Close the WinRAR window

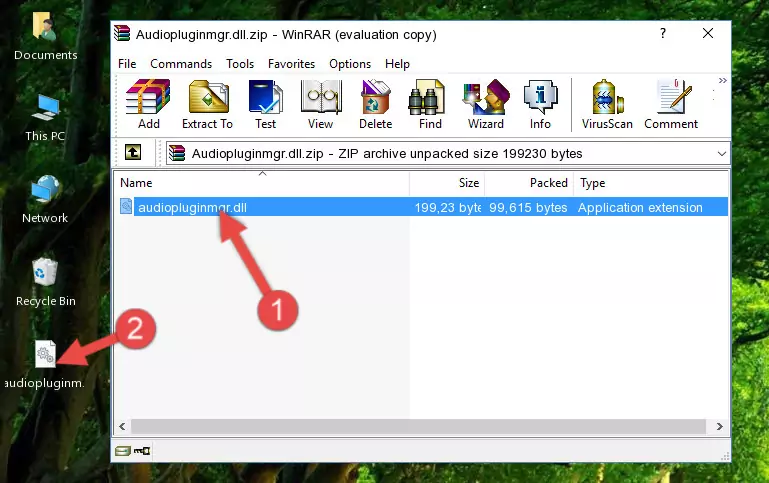click(x=708, y=33)
